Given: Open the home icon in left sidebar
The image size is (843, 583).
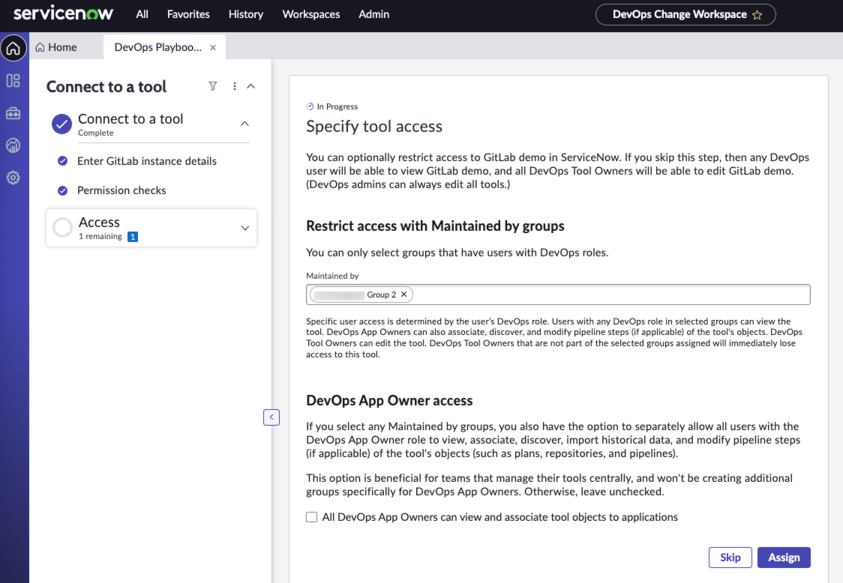Looking at the screenshot, I should point(13,48).
